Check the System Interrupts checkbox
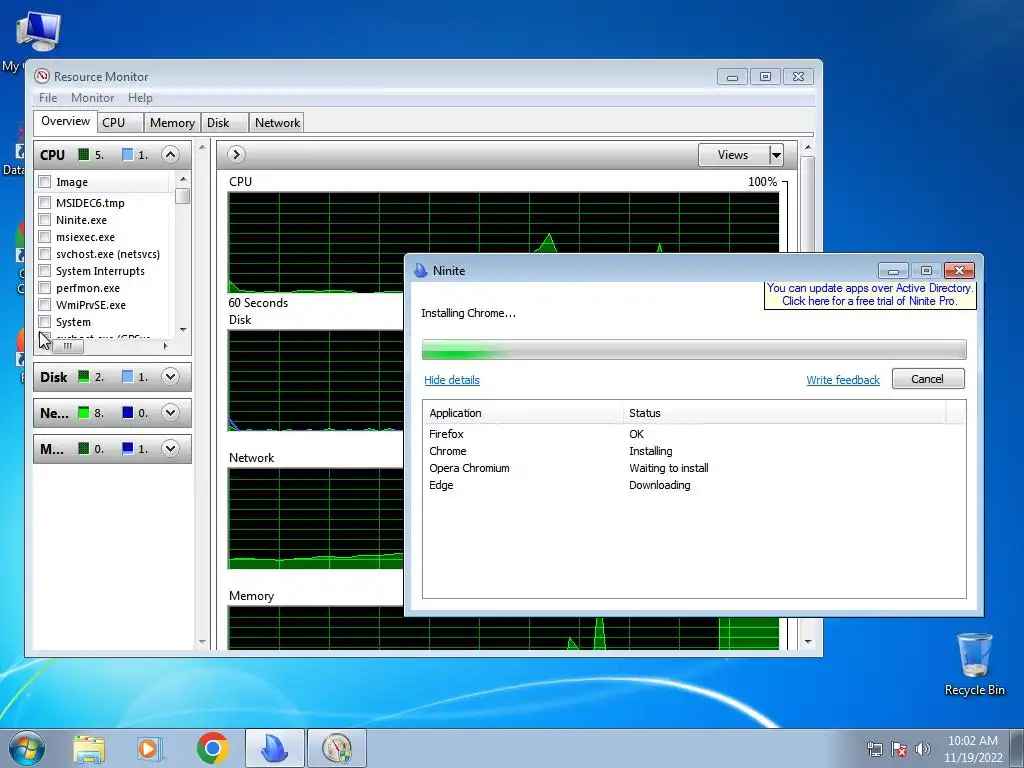1024x768 pixels. (x=44, y=270)
